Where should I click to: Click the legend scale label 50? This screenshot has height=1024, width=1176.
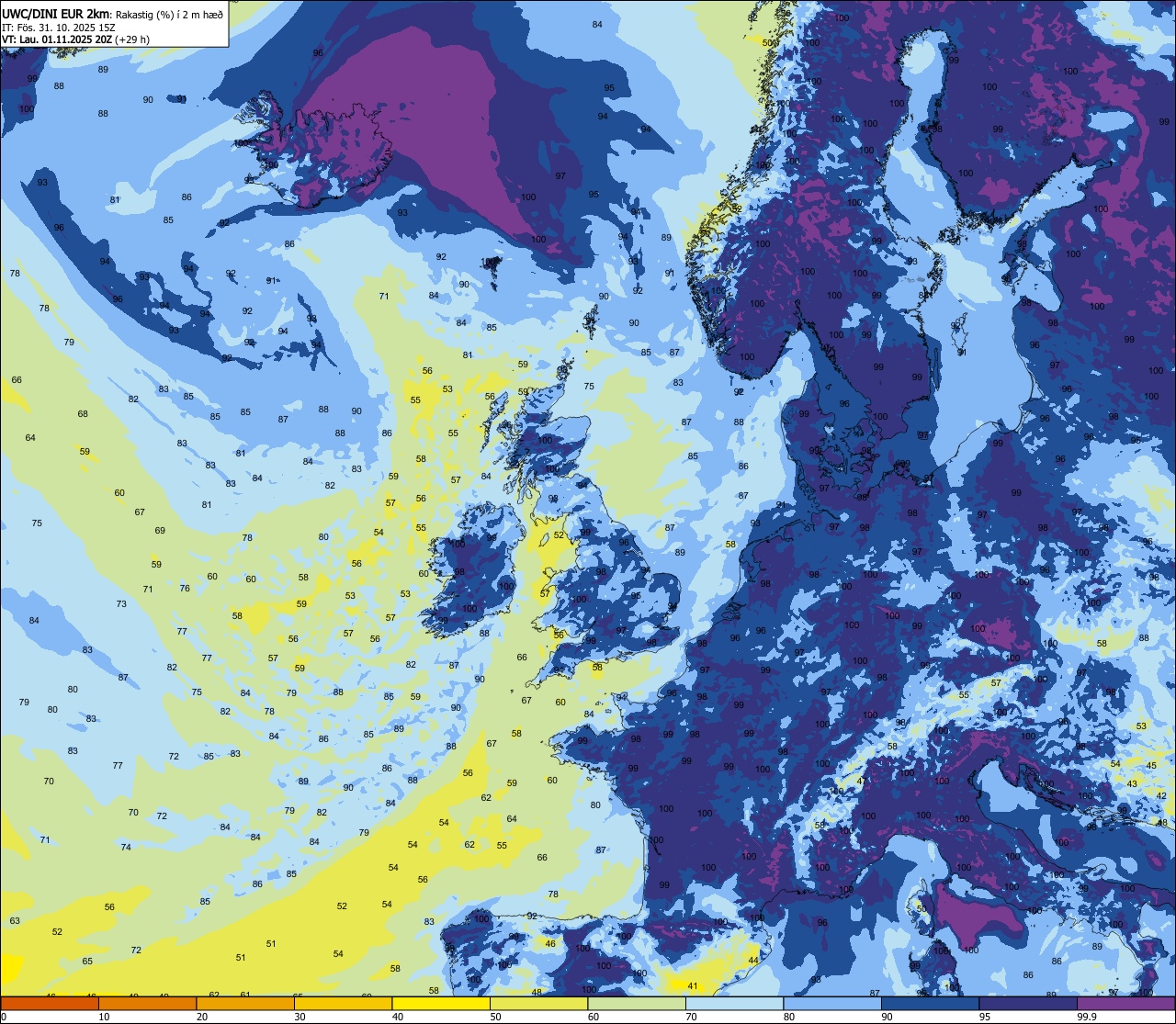pos(495,1017)
